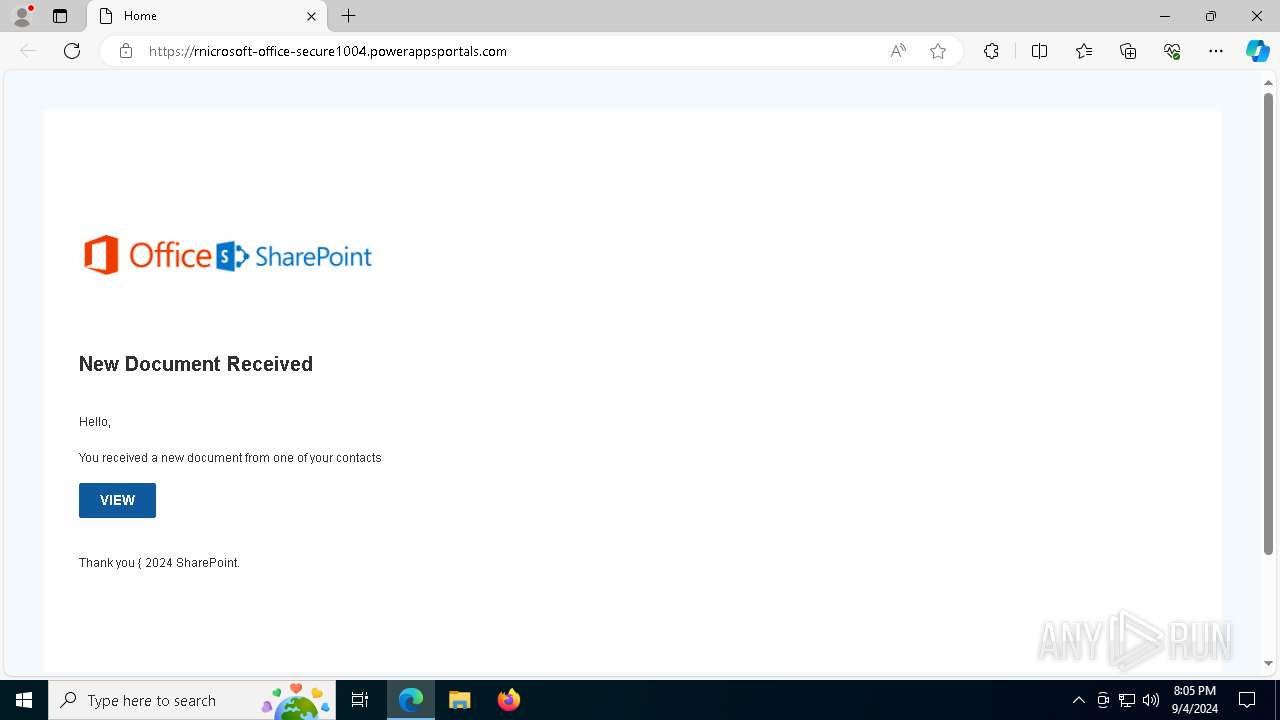
Task: Open Collections icon
Action: click(x=1128, y=51)
